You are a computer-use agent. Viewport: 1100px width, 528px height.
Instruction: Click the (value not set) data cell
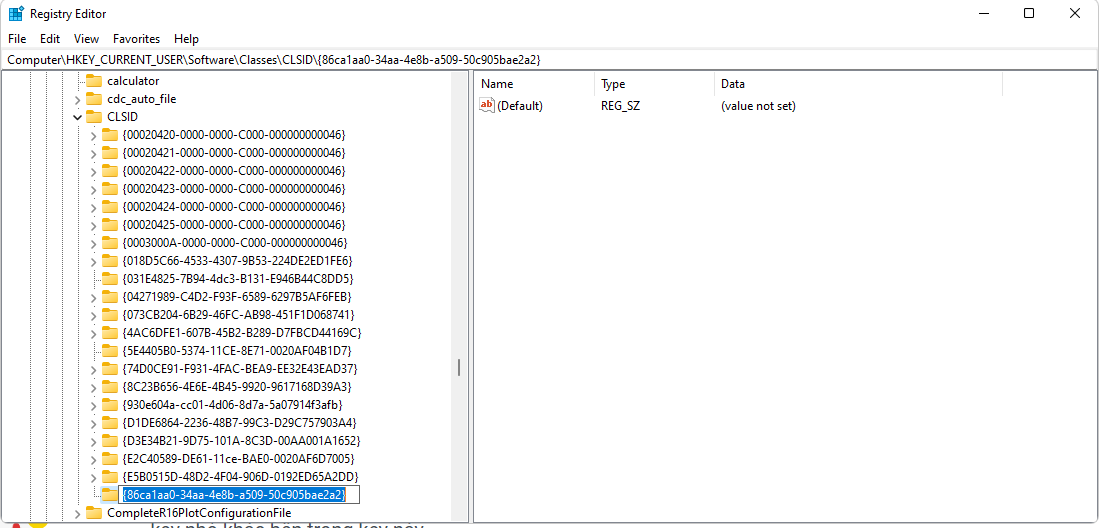pos(758,106)
